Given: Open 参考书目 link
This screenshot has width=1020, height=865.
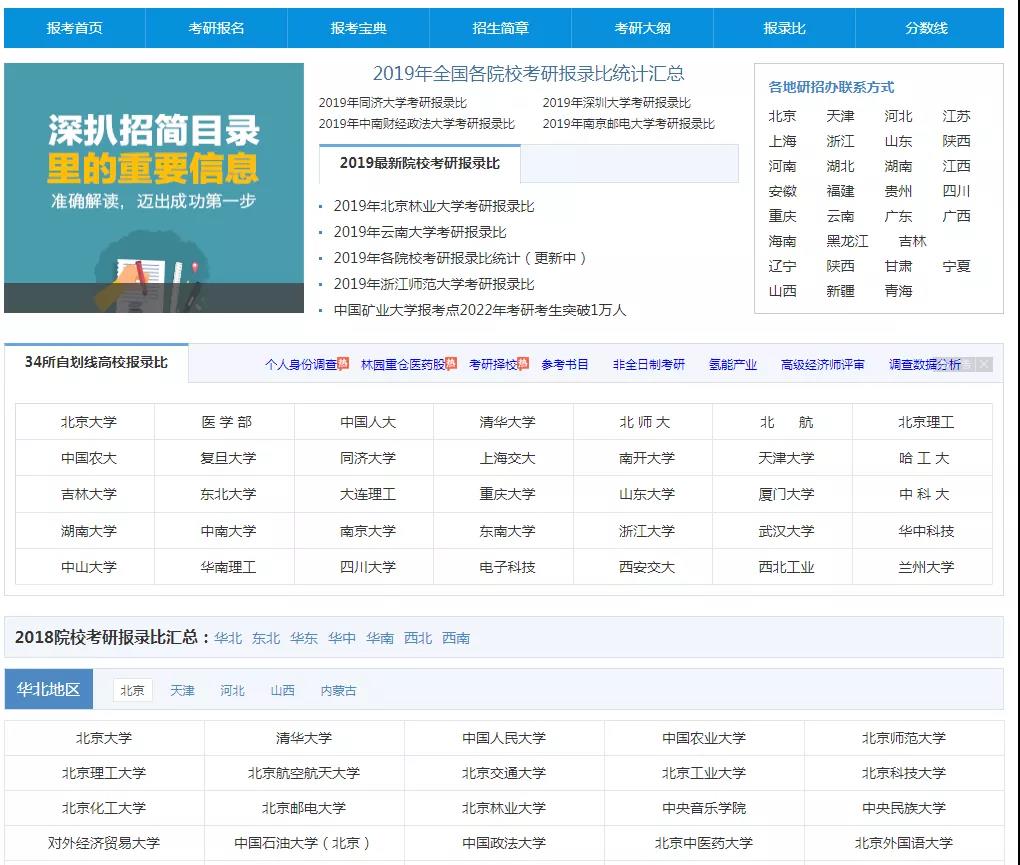Looking at the screenshot, I should (x=565, y=364).
